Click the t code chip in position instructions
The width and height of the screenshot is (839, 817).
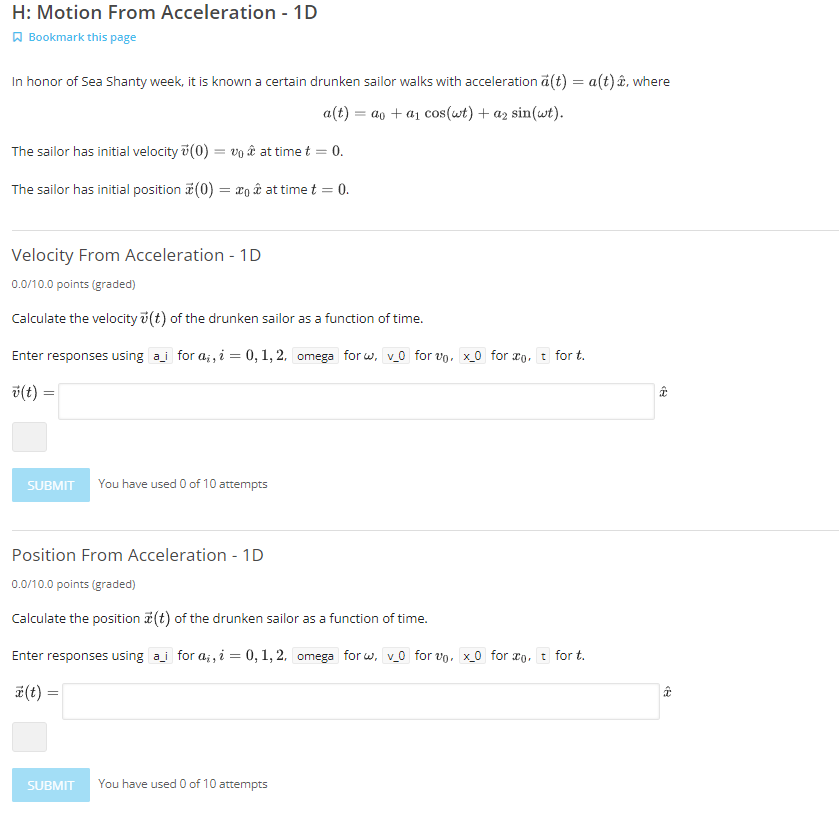pyautogui.click(x=541, y=655)
